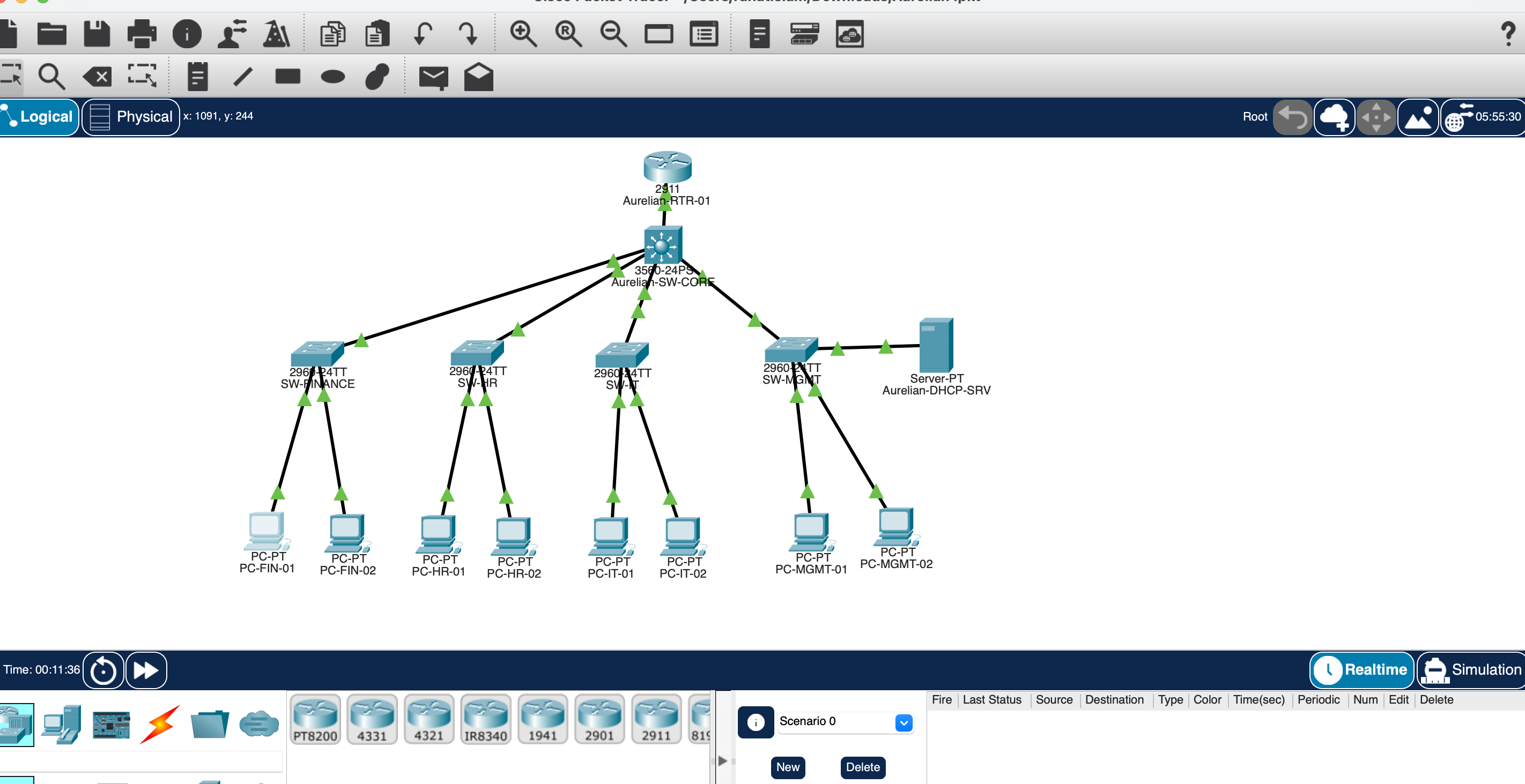Screen dimensions: 1525x784
Task: Click Fast Forward Time button
Action: click(x=146, y=670)
